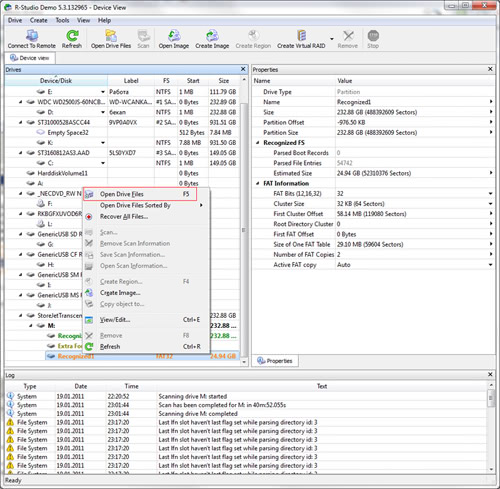Screen dimensions: 500x489
Task: Click the Stop toolbar icon
Action: click(x=373, y=36)
